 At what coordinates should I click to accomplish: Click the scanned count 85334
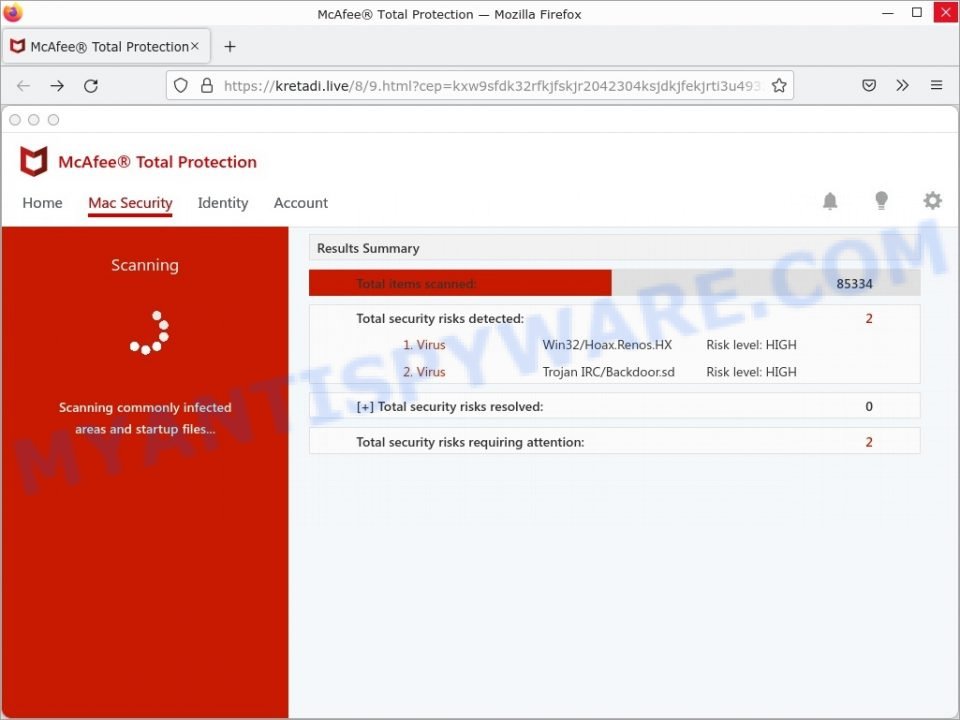tap(854, 283)
